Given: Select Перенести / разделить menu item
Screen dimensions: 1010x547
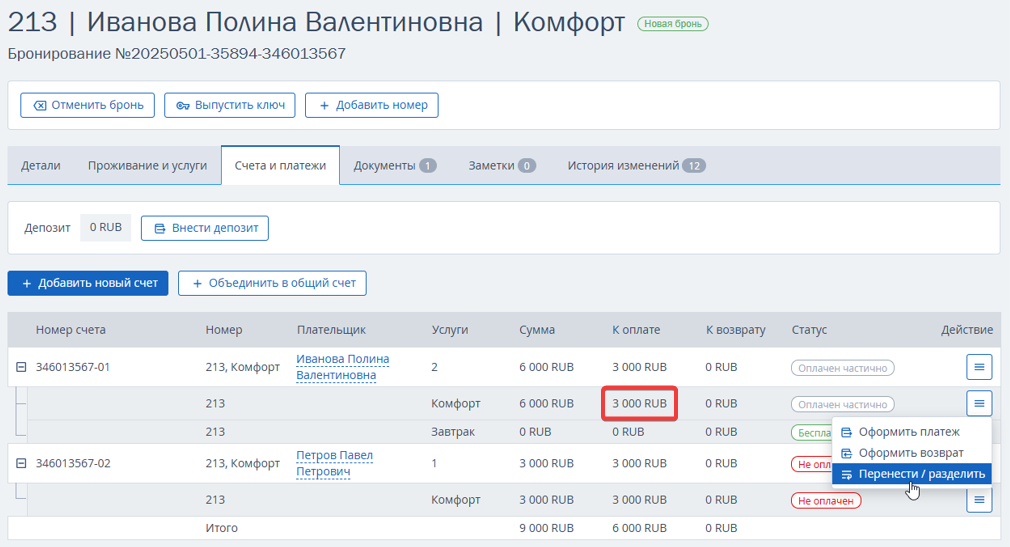Looking at the screenshot, I should 911,474.
